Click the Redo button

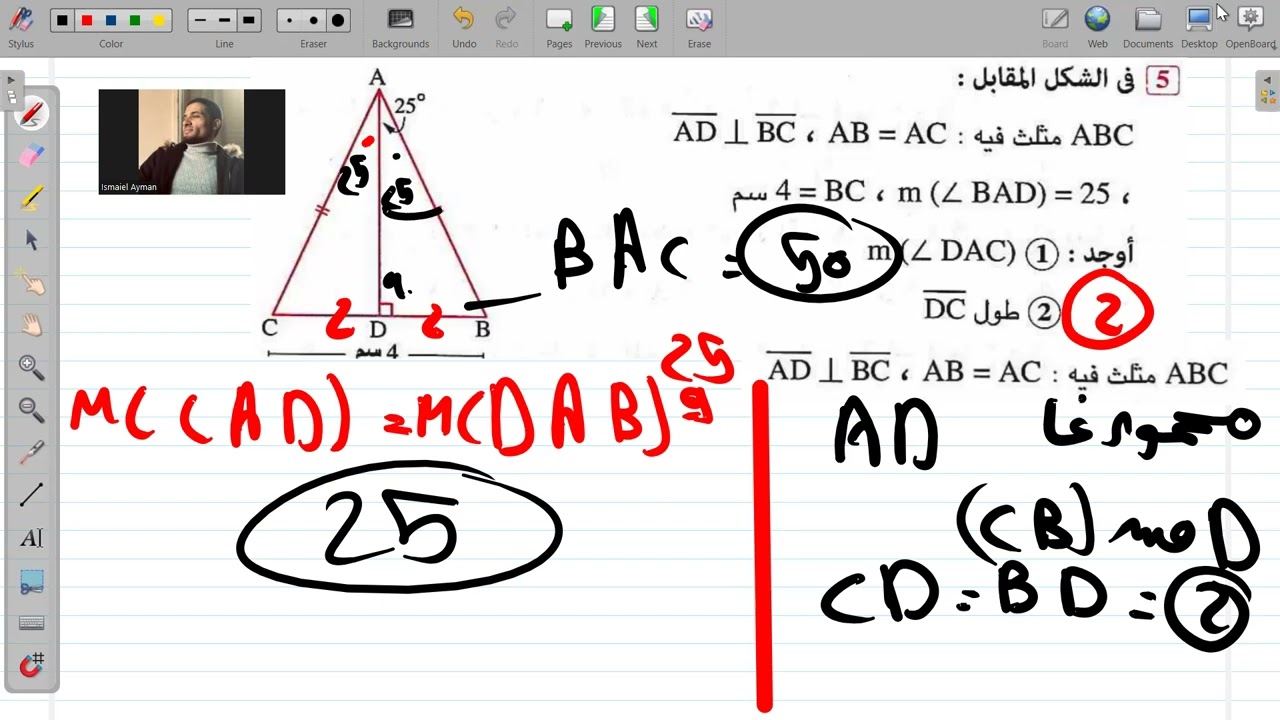tap(507, 27)
